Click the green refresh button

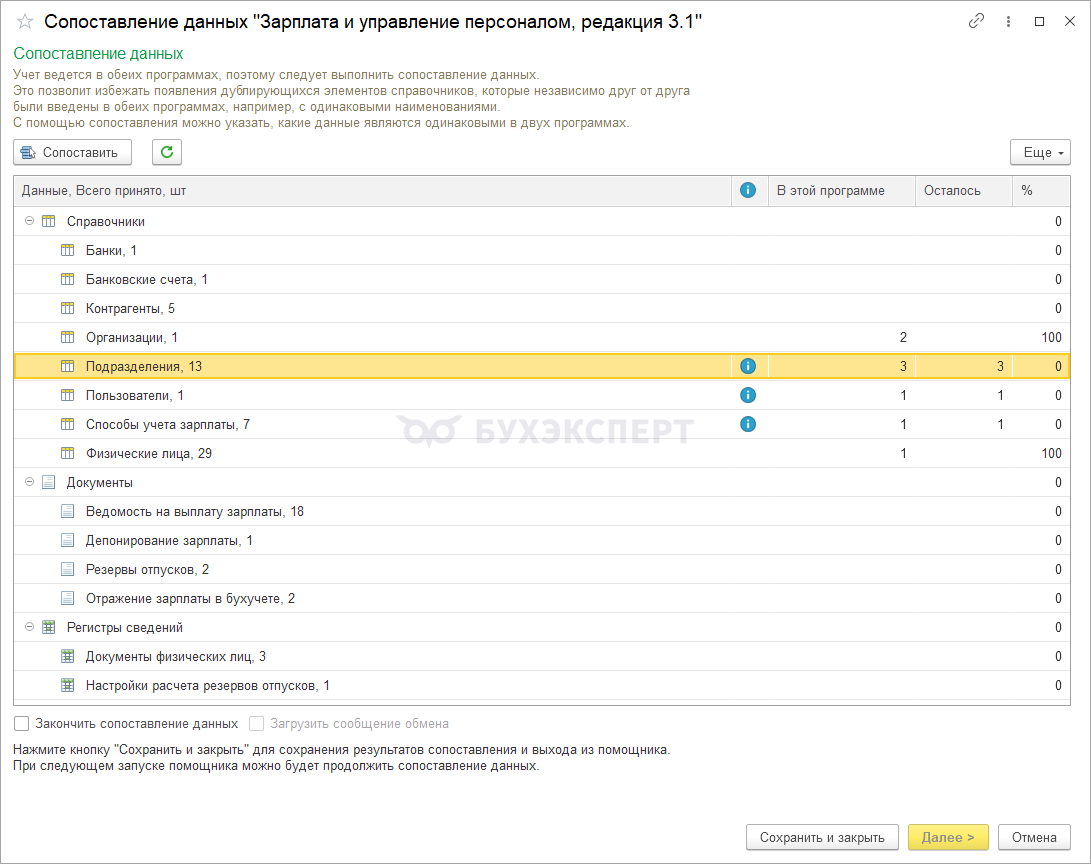167,152
